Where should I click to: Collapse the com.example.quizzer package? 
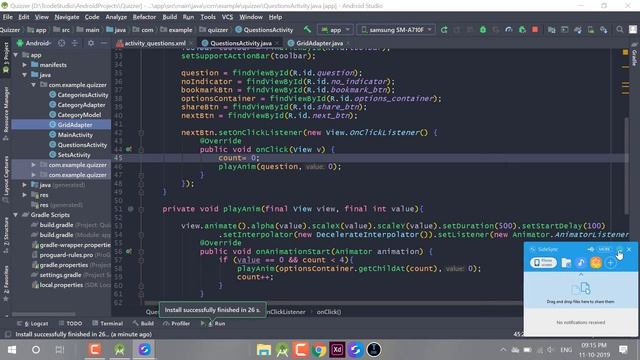point(33,85)
